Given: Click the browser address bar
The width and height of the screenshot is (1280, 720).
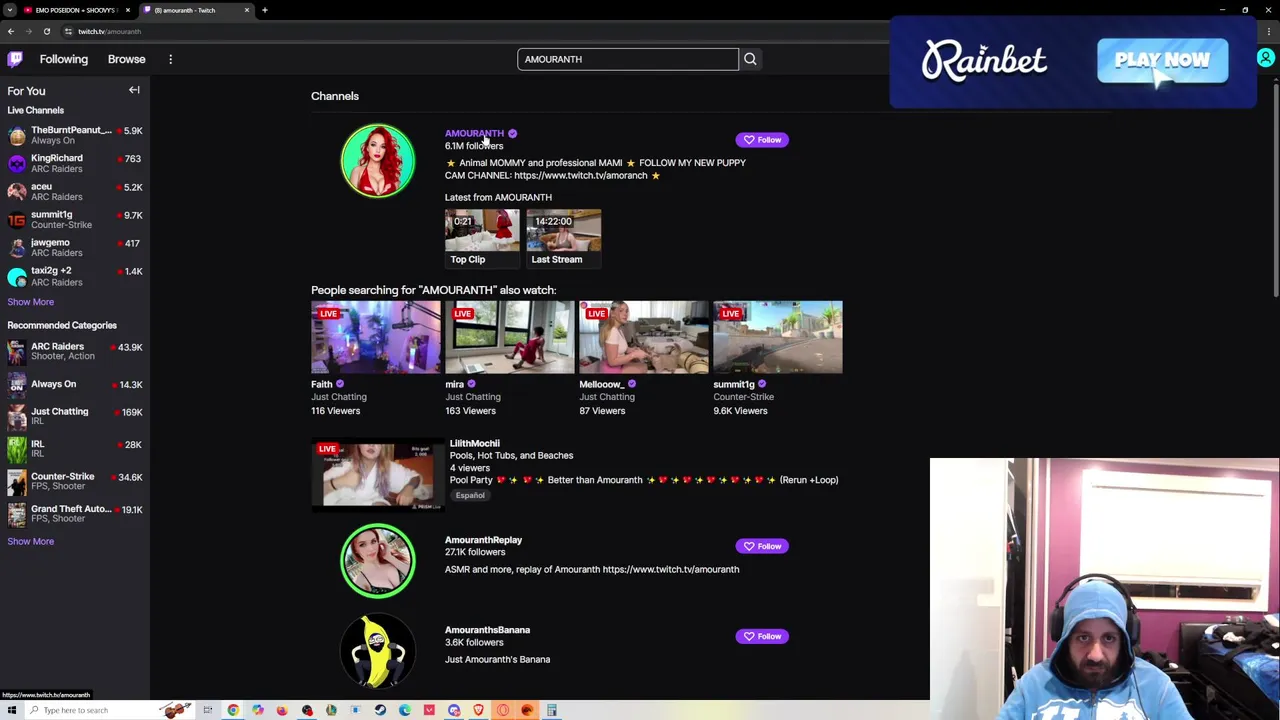Looking at the screenshot, I should (470, 31).
